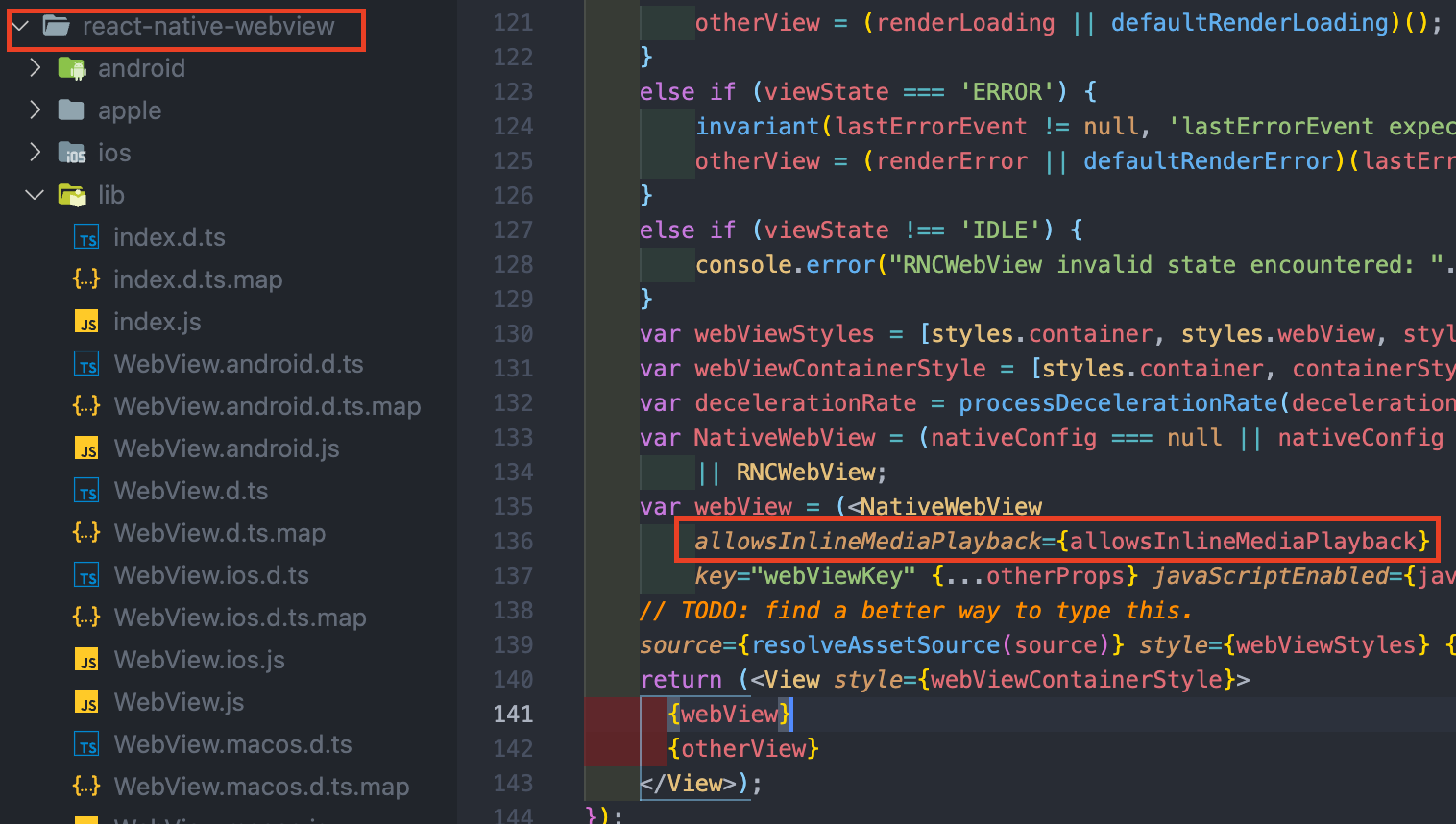Screen dimensions: 1456x824
Task: Click the allowsInlineMediaPlayback attribute on line 136
Action: (868, 541)
